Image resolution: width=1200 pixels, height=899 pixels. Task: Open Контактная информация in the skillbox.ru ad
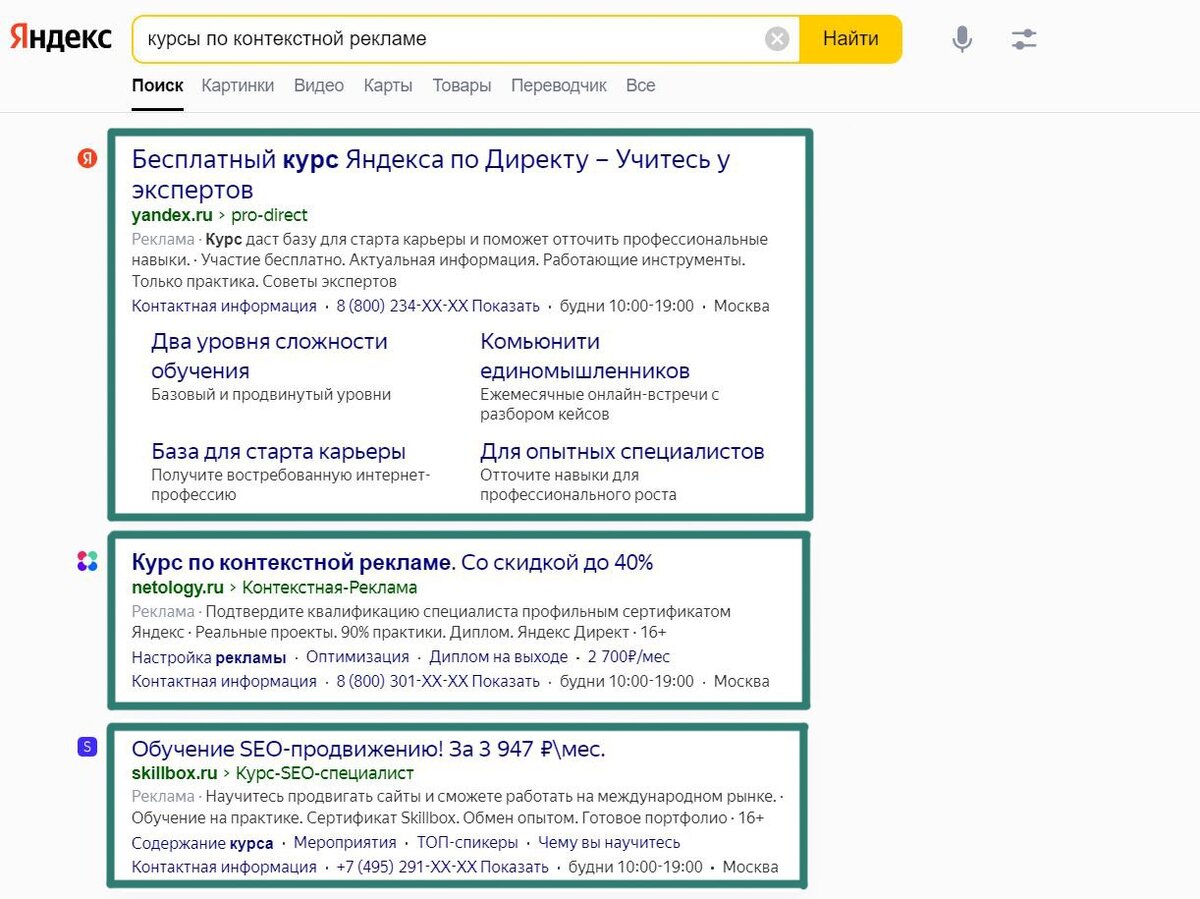point(224,867)
